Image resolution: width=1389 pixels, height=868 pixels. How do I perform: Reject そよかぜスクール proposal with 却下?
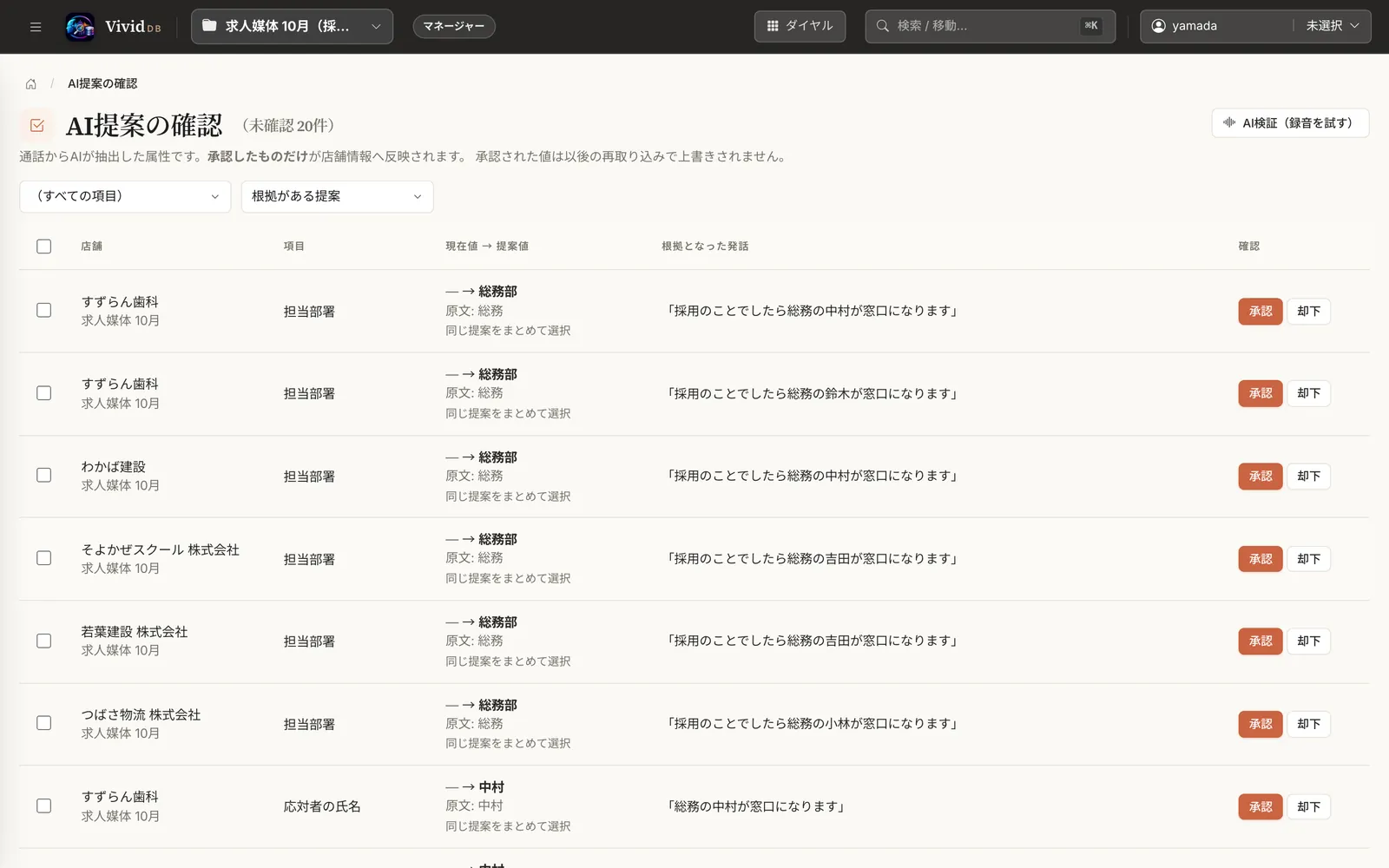click(x=1308, y=559)
